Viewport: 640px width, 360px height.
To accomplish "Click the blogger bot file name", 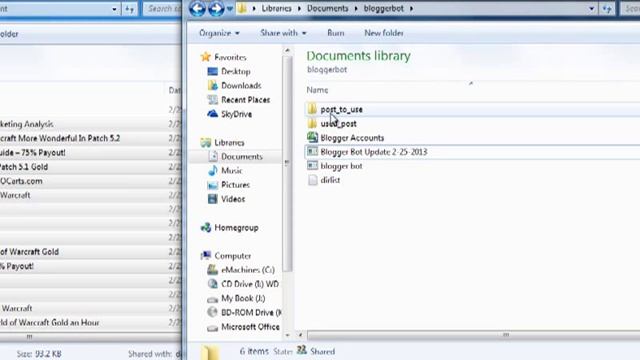I will tap(341, 166).
